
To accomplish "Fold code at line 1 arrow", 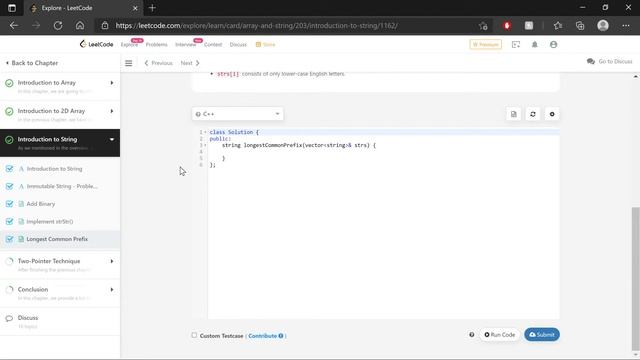I will pyautogui.click(x=205, y=132).
